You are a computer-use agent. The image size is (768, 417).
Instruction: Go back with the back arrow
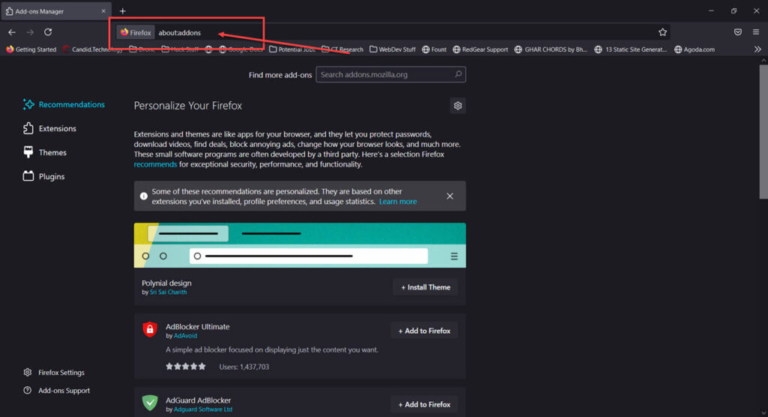[12, 32]
